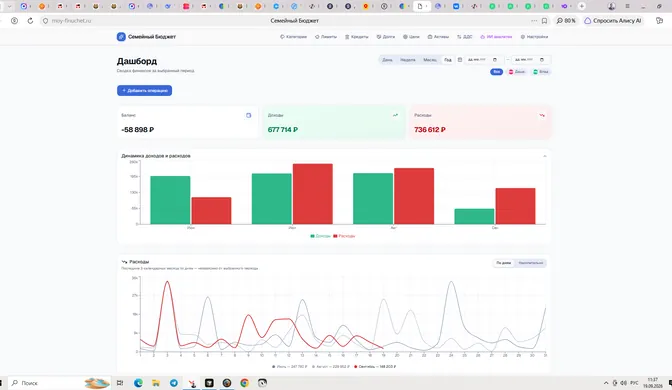Collapse the Динамика доходов и расходов panel
672x390 pixels.
click(545, 156)
